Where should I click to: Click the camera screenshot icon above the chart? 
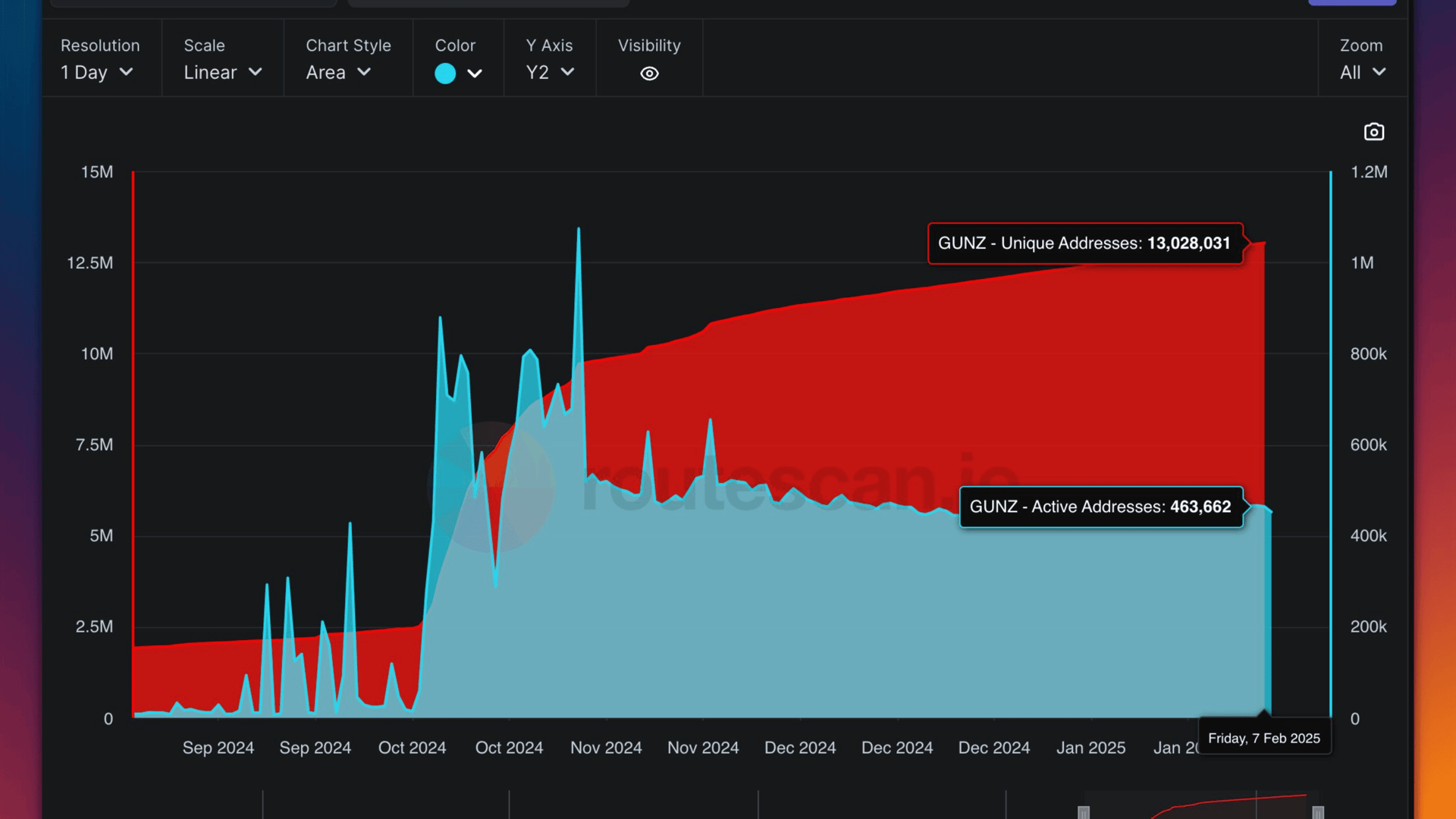click(x=1374, y=131)
